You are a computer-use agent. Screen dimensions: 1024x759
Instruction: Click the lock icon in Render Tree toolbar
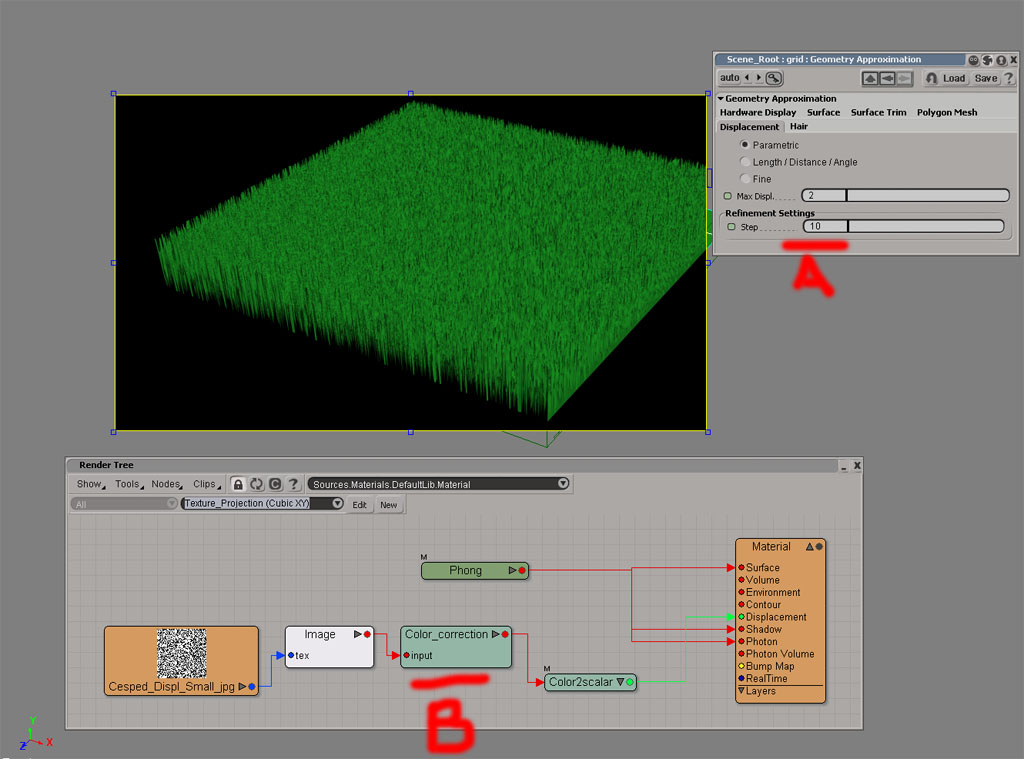(238, 484)
